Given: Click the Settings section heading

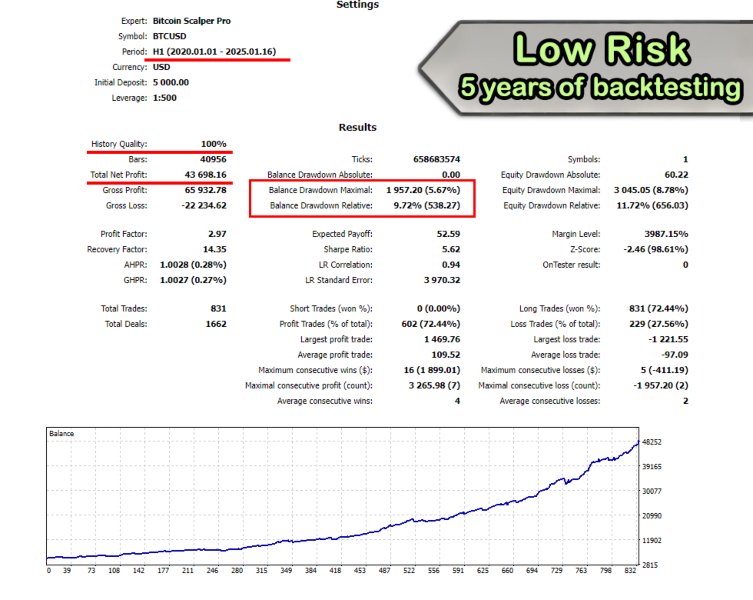Looking at the screenshot, I should (x=357, y=4).
